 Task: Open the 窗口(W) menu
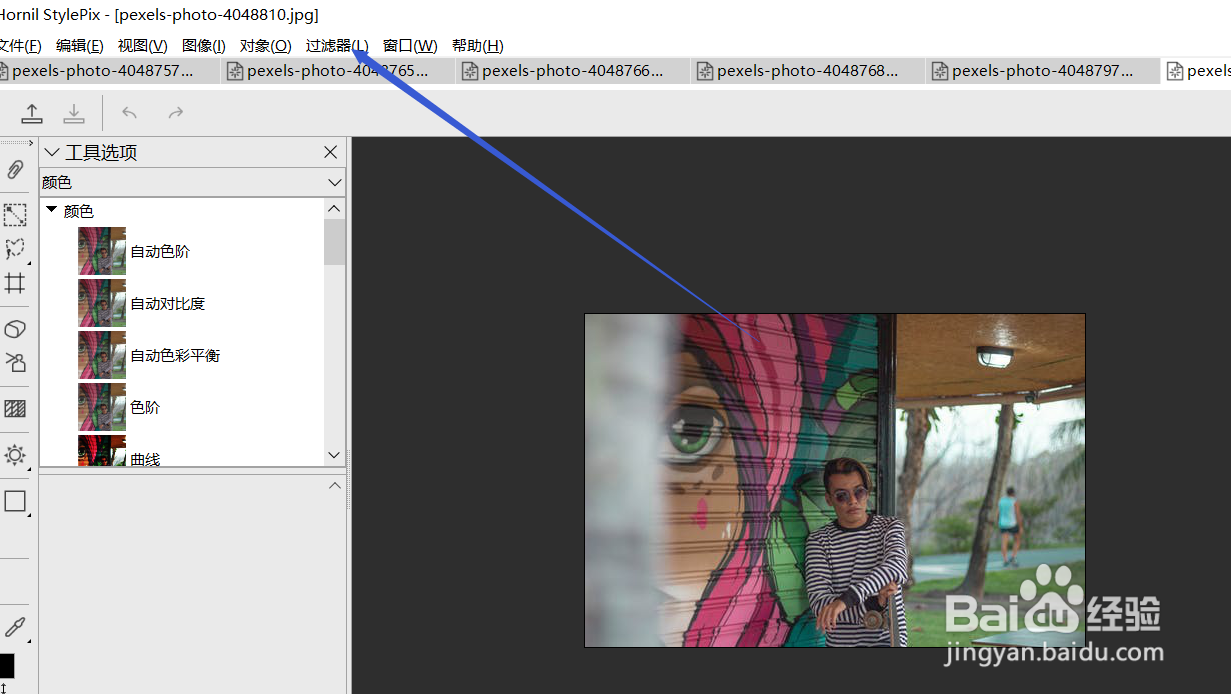[x=410, y=46]
